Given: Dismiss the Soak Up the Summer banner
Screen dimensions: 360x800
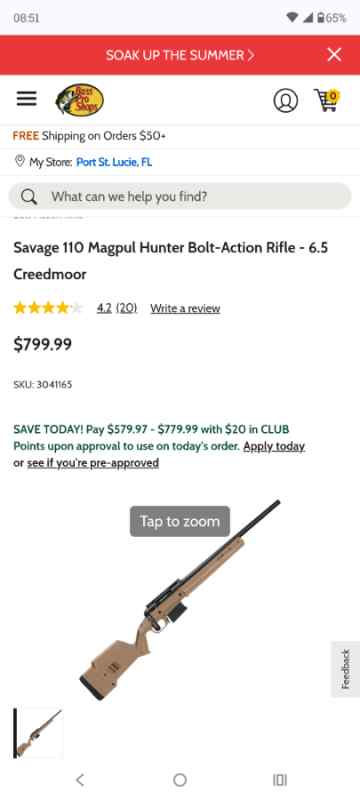Looking at the screenshot, I should click(x=335, y=55).
